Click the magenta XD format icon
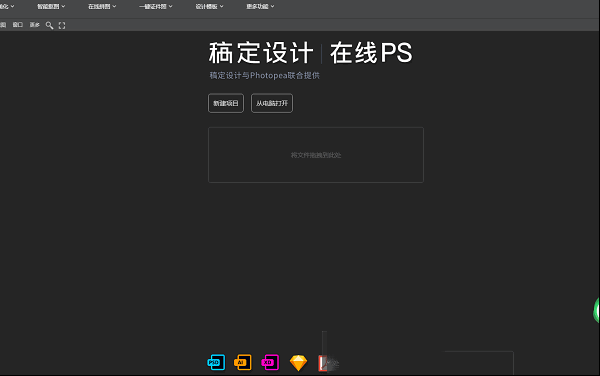The height and width of the screenshot is (376, 600). [x=270, y=362]
